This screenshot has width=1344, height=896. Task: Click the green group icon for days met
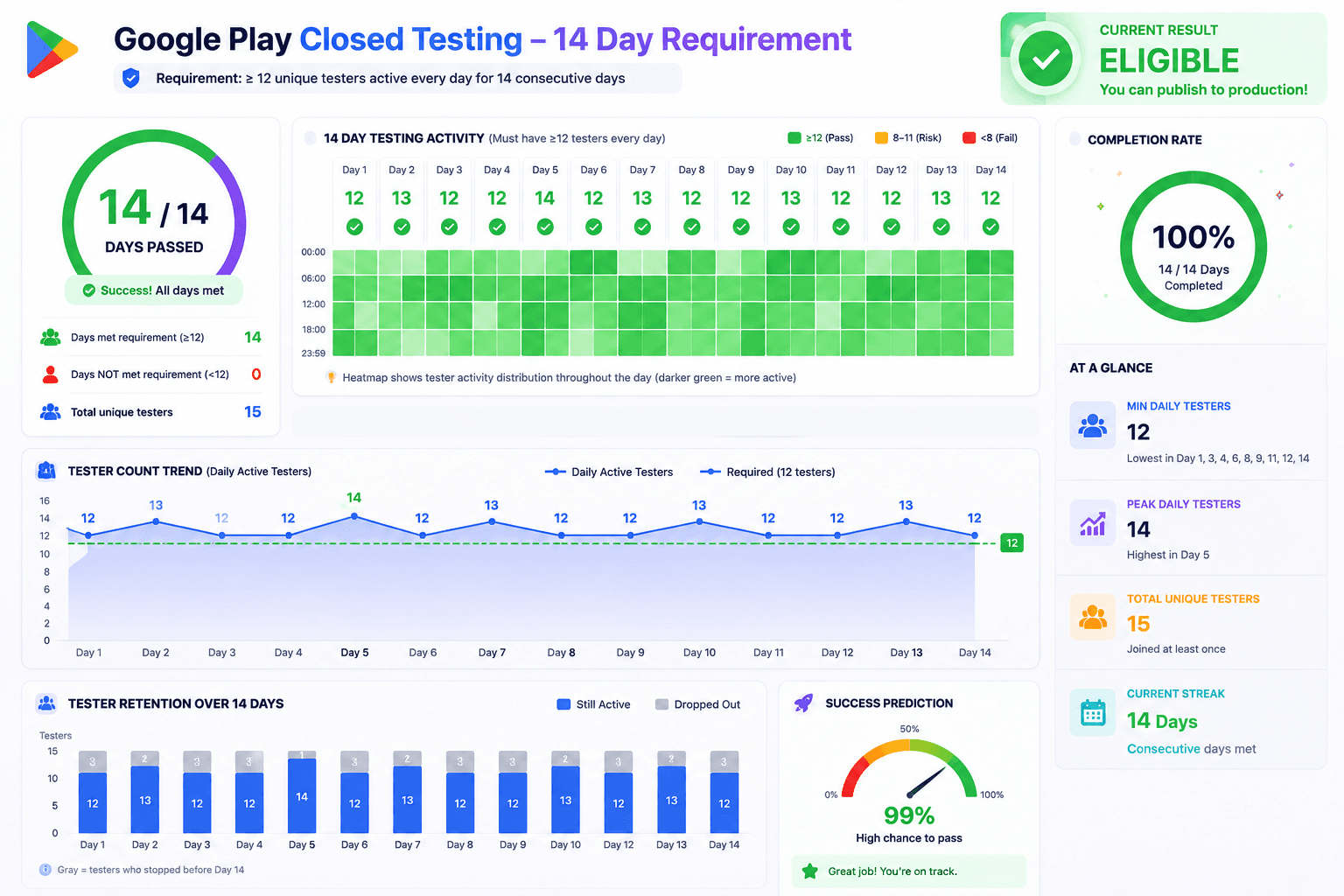[x=51, y=337]
